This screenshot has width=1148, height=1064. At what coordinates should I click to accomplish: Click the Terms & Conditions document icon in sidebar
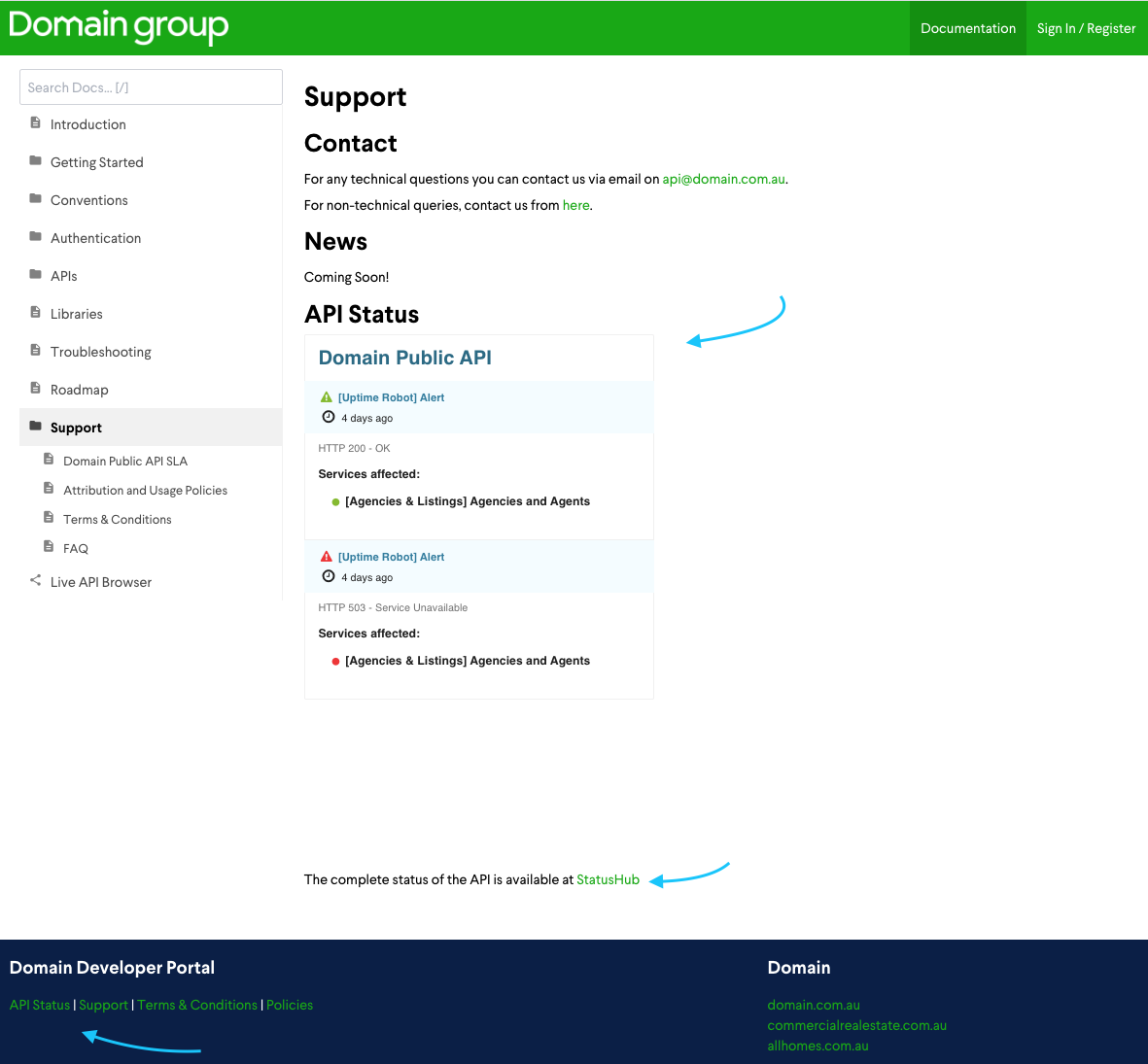coord(49,517)
